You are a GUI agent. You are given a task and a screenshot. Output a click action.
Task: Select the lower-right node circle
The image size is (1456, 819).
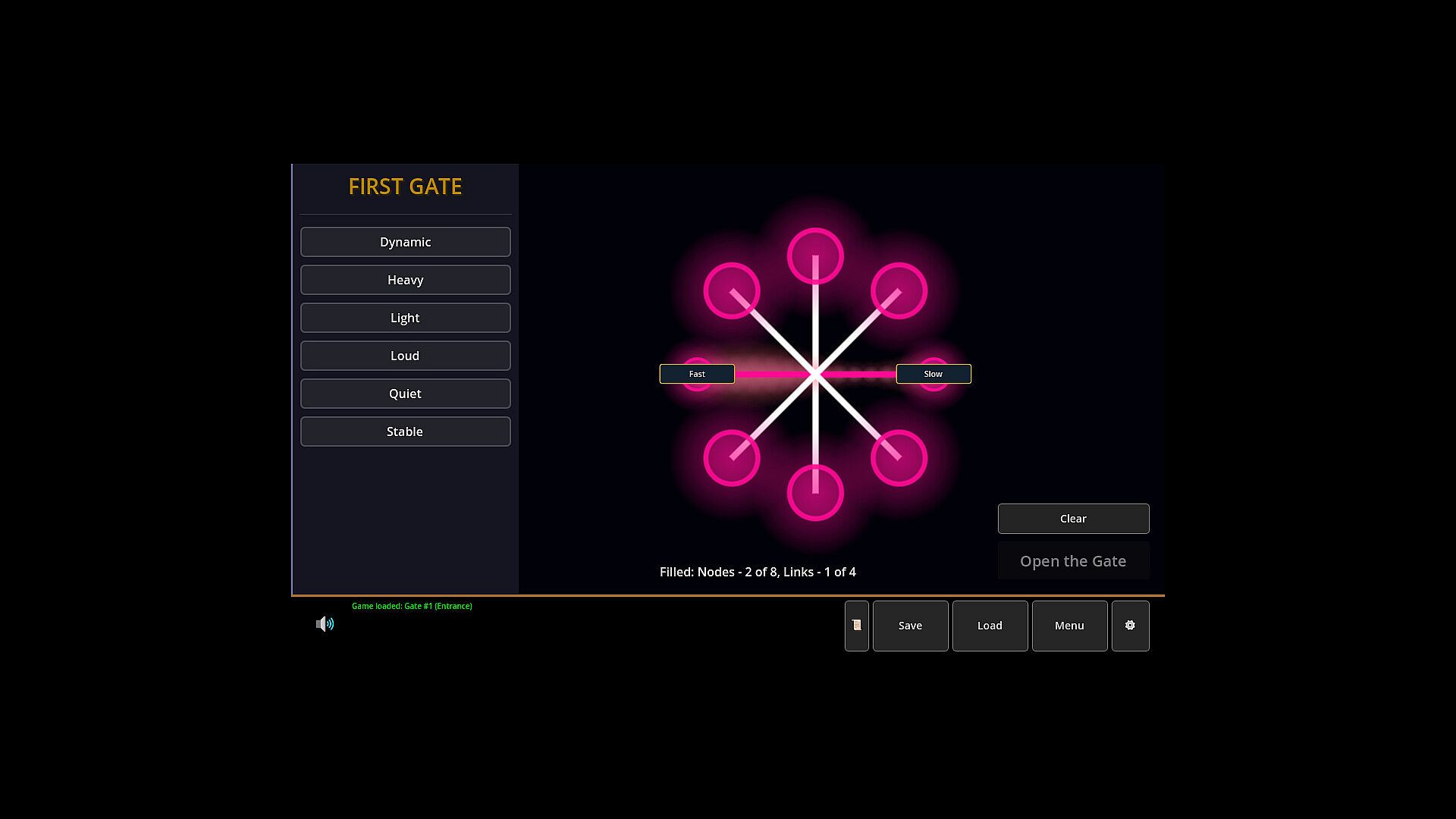click(x=899, y=458)
